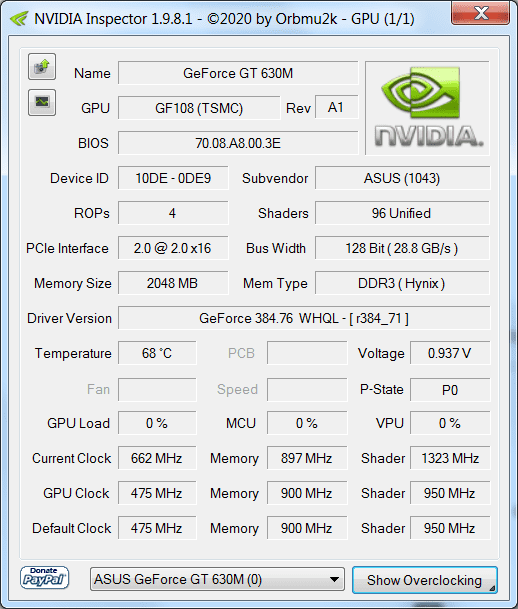Click the NVIDIA logo image

pyautogui.click(x=427, y=108)
